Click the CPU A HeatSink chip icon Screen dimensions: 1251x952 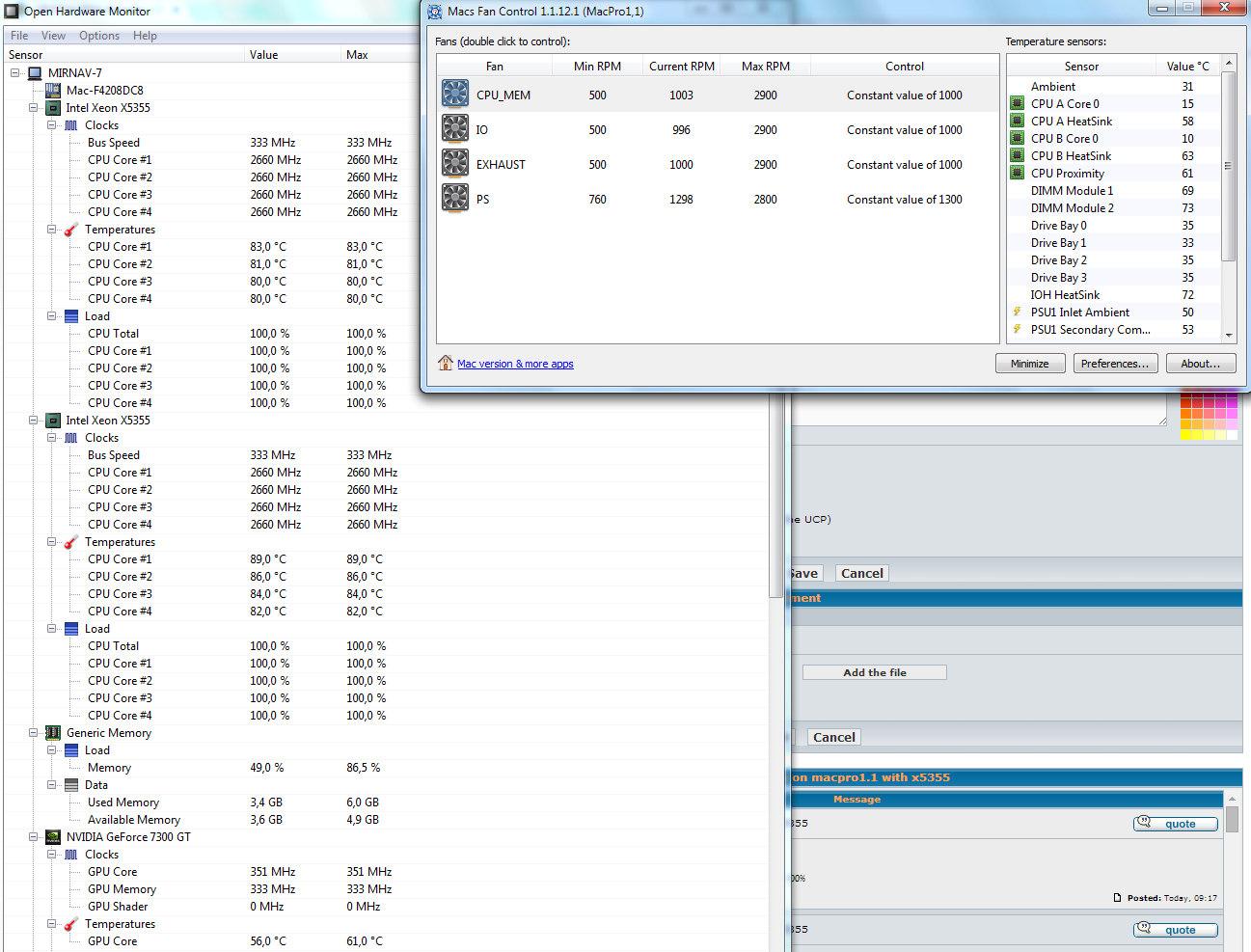1017,121
